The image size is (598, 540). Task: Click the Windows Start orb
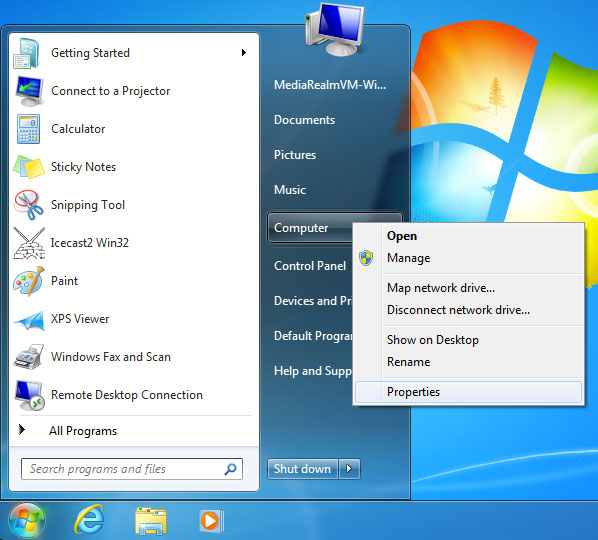click(x=27, y=520)
